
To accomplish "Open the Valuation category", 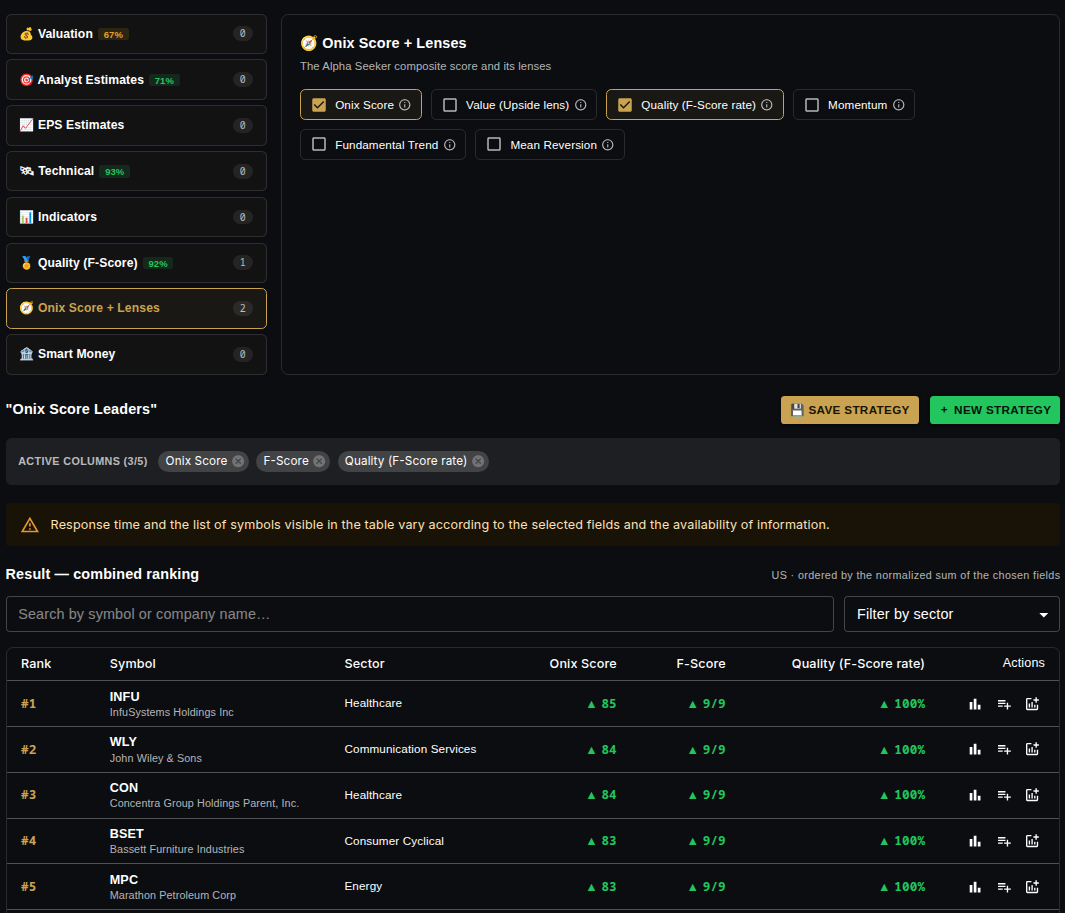I will point(137,34).
